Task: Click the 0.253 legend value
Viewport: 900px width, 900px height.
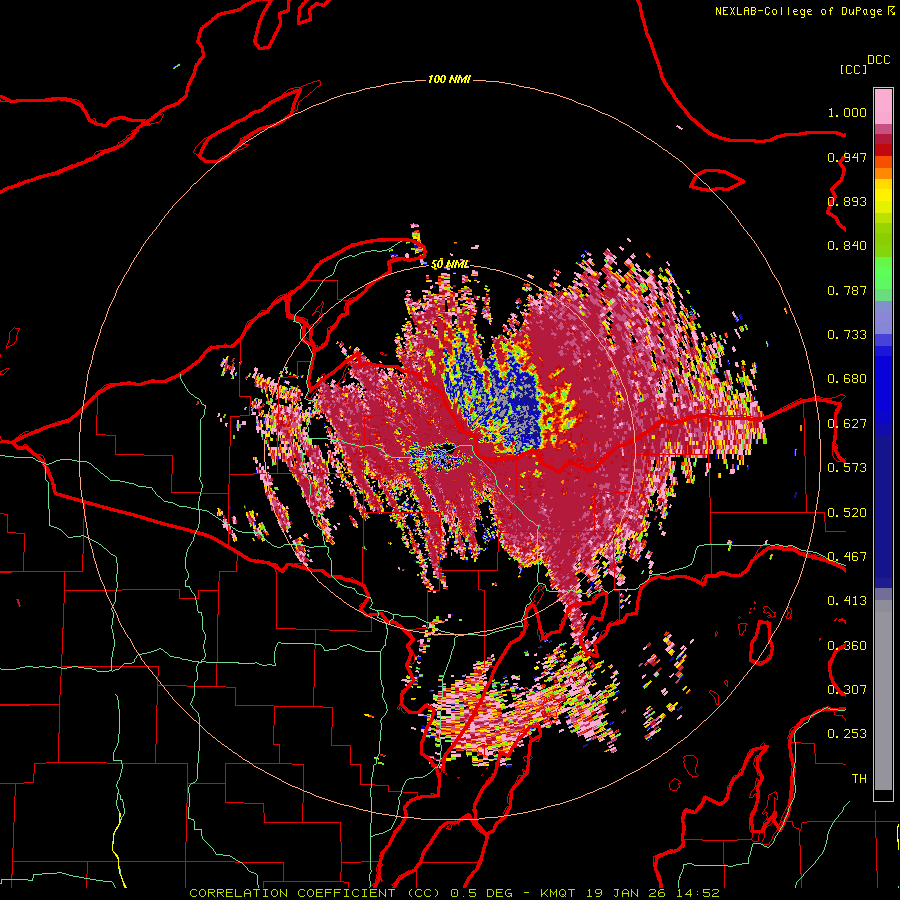Action: click(847, 734)
